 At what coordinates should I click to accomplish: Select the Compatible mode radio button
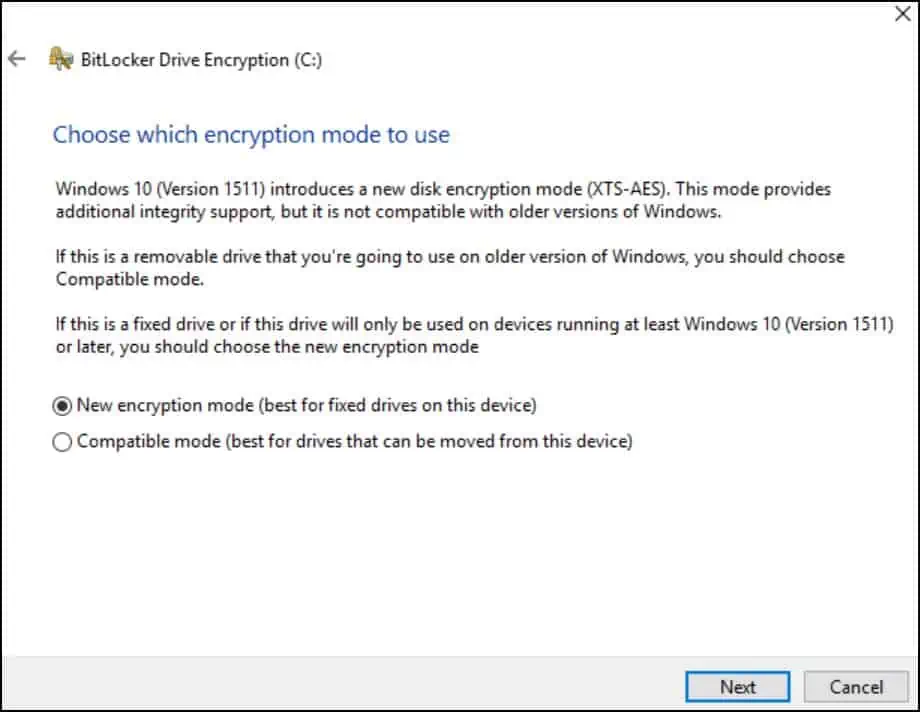tap(62, 441)
